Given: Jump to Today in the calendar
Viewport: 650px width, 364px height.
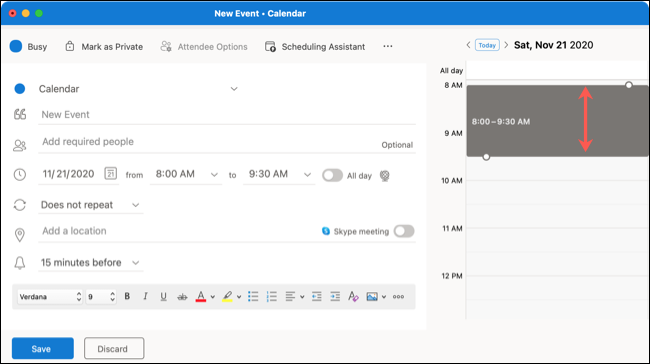Looking at the screenshot, I should tap(487, 45).
